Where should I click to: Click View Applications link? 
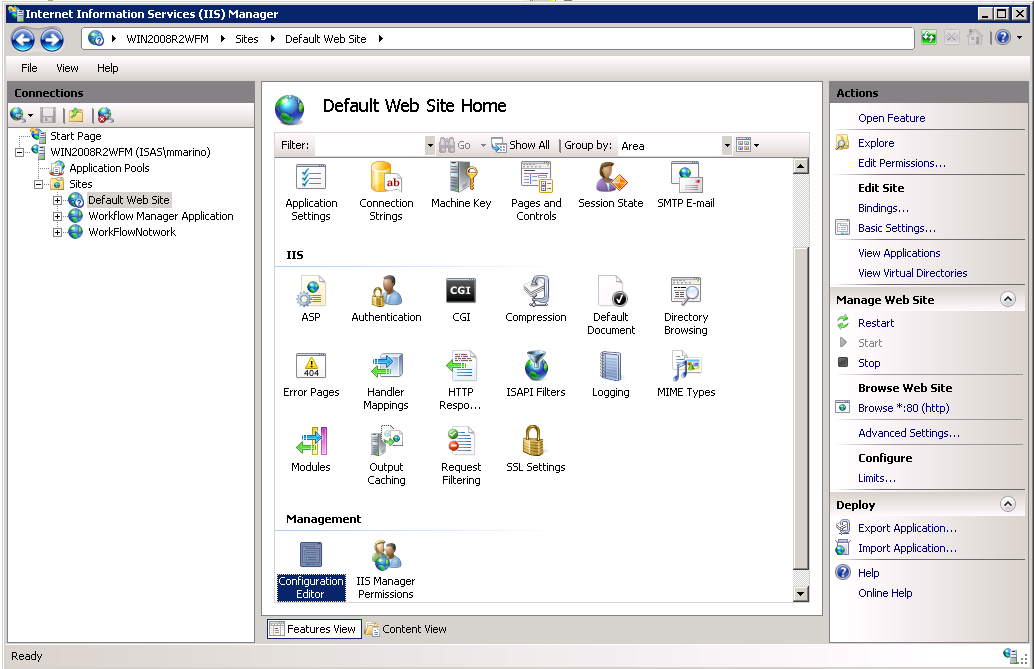tap(899, 253)
